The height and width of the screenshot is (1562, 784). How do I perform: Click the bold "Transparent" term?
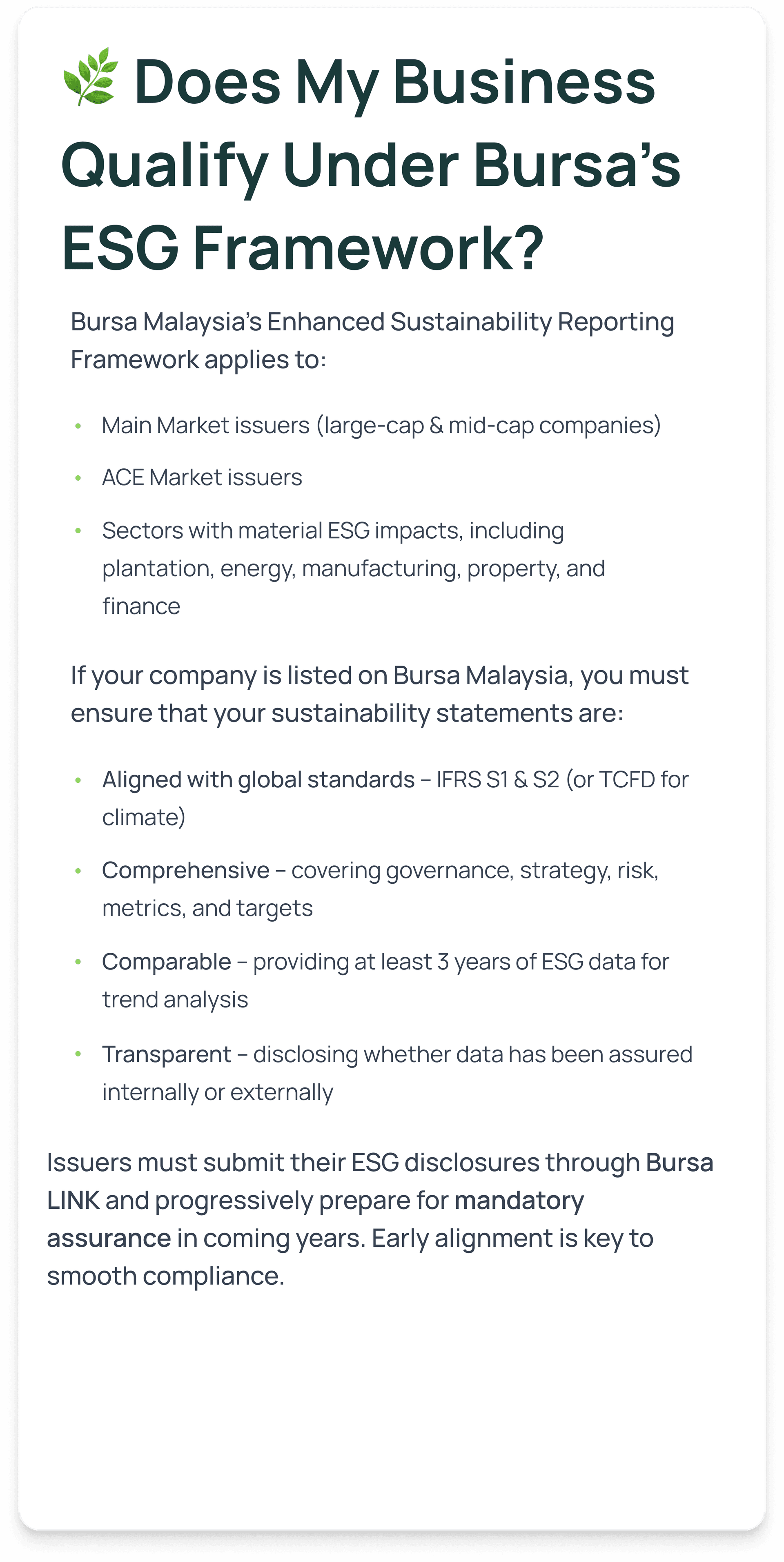[166, 1054]
